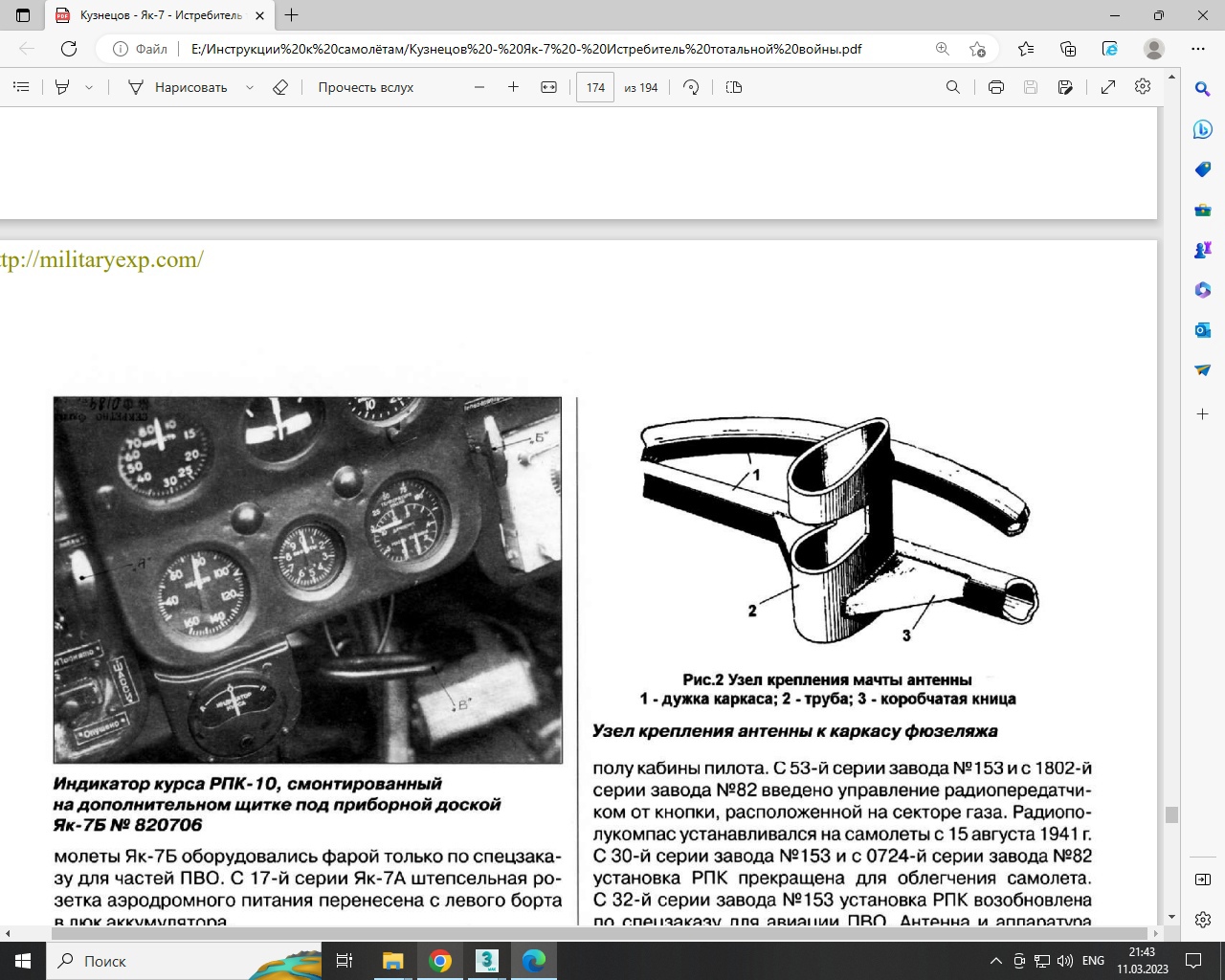Open PDF toolbar settings gear

click(1143, 87)
